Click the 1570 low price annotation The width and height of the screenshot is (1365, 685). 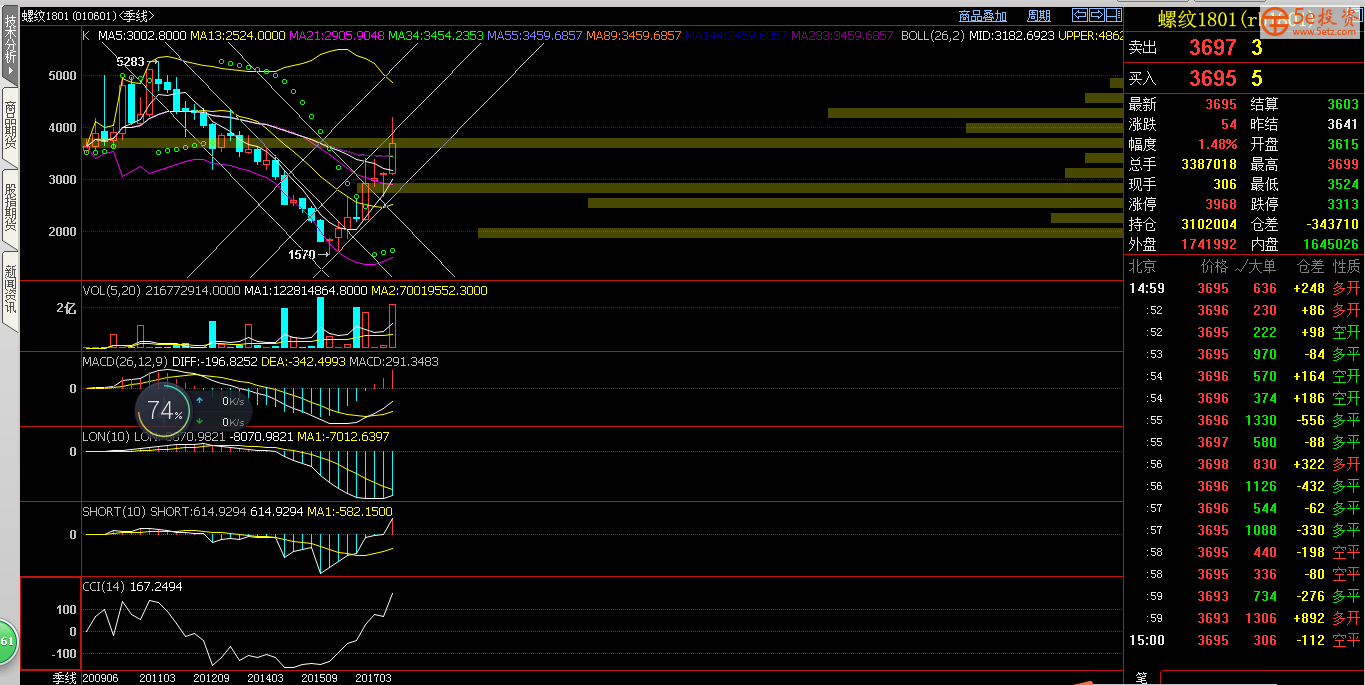[302, 254]
